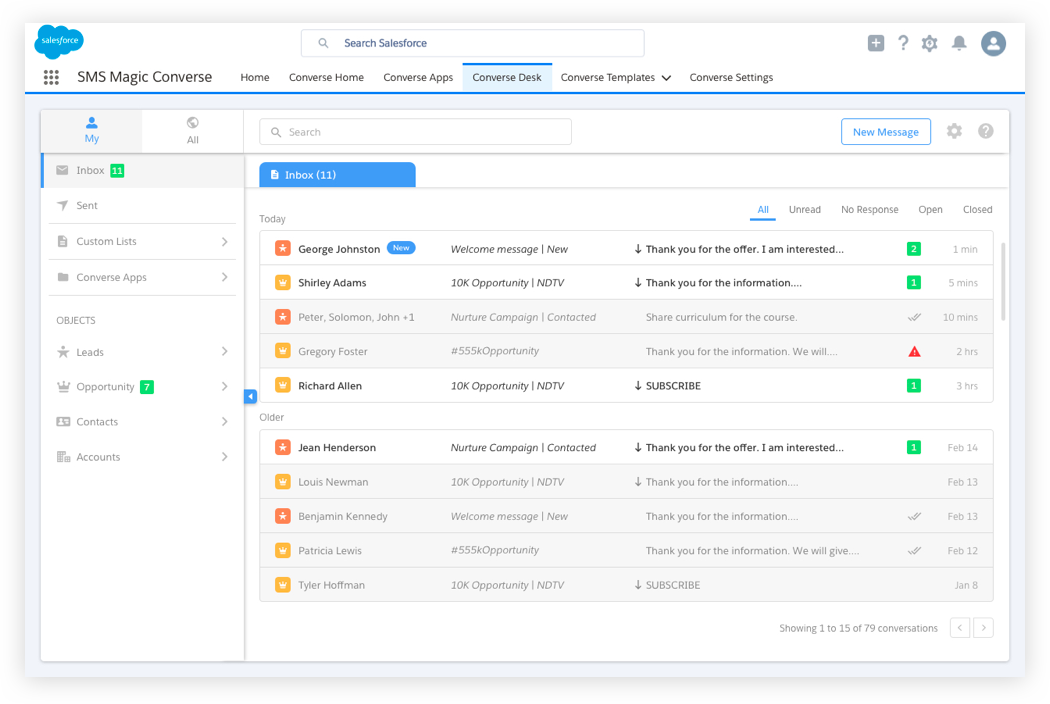View notifications bell icon
The width and height of the screenshot is (1050, 704).
coord(959,44)
